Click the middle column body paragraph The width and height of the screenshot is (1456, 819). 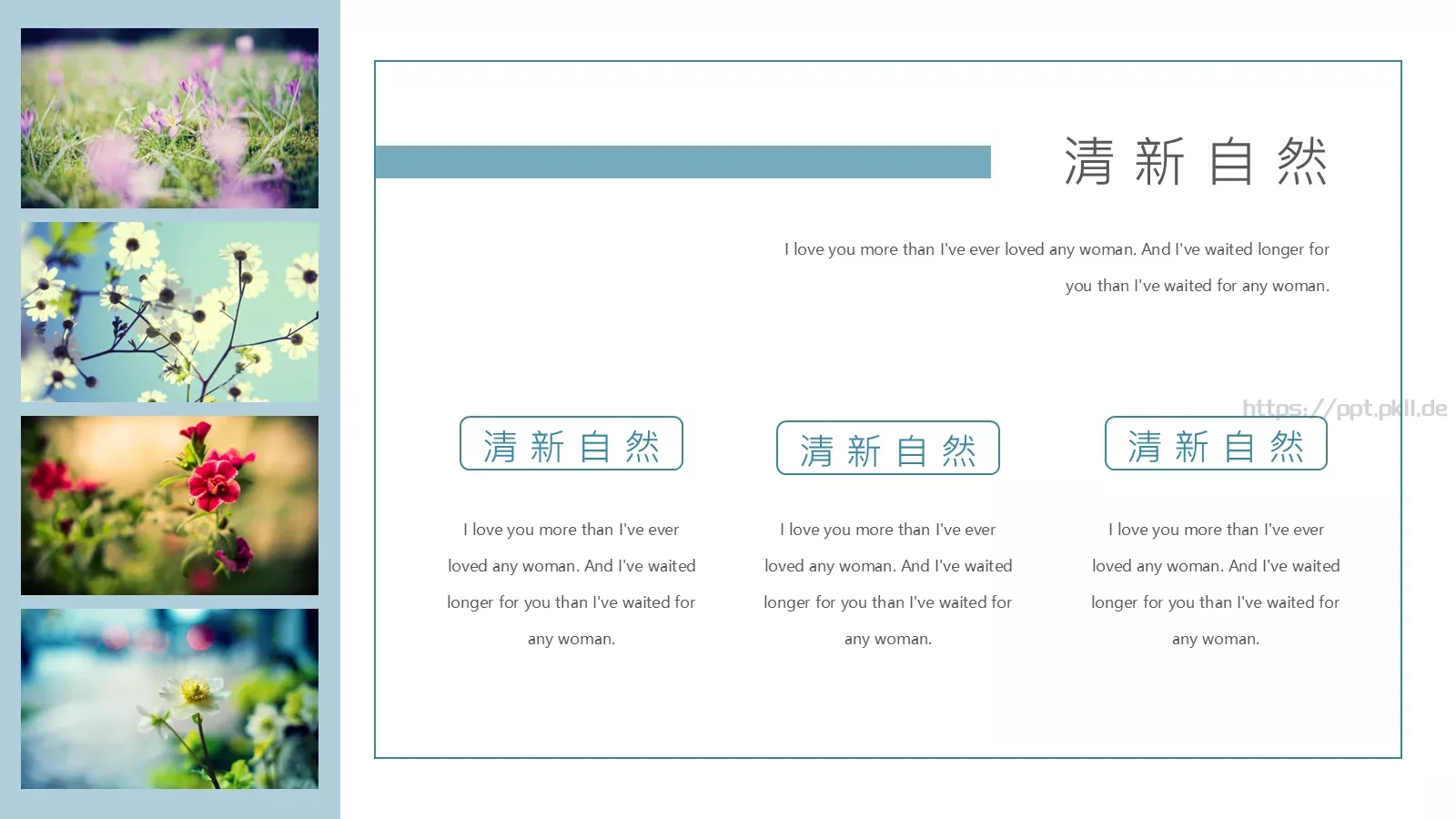tap(888, 584)
